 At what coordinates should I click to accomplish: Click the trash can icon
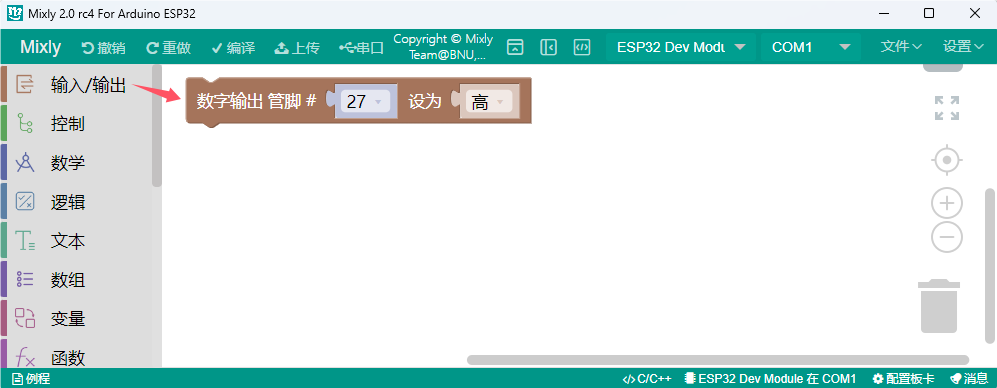[x=939, y=306]
